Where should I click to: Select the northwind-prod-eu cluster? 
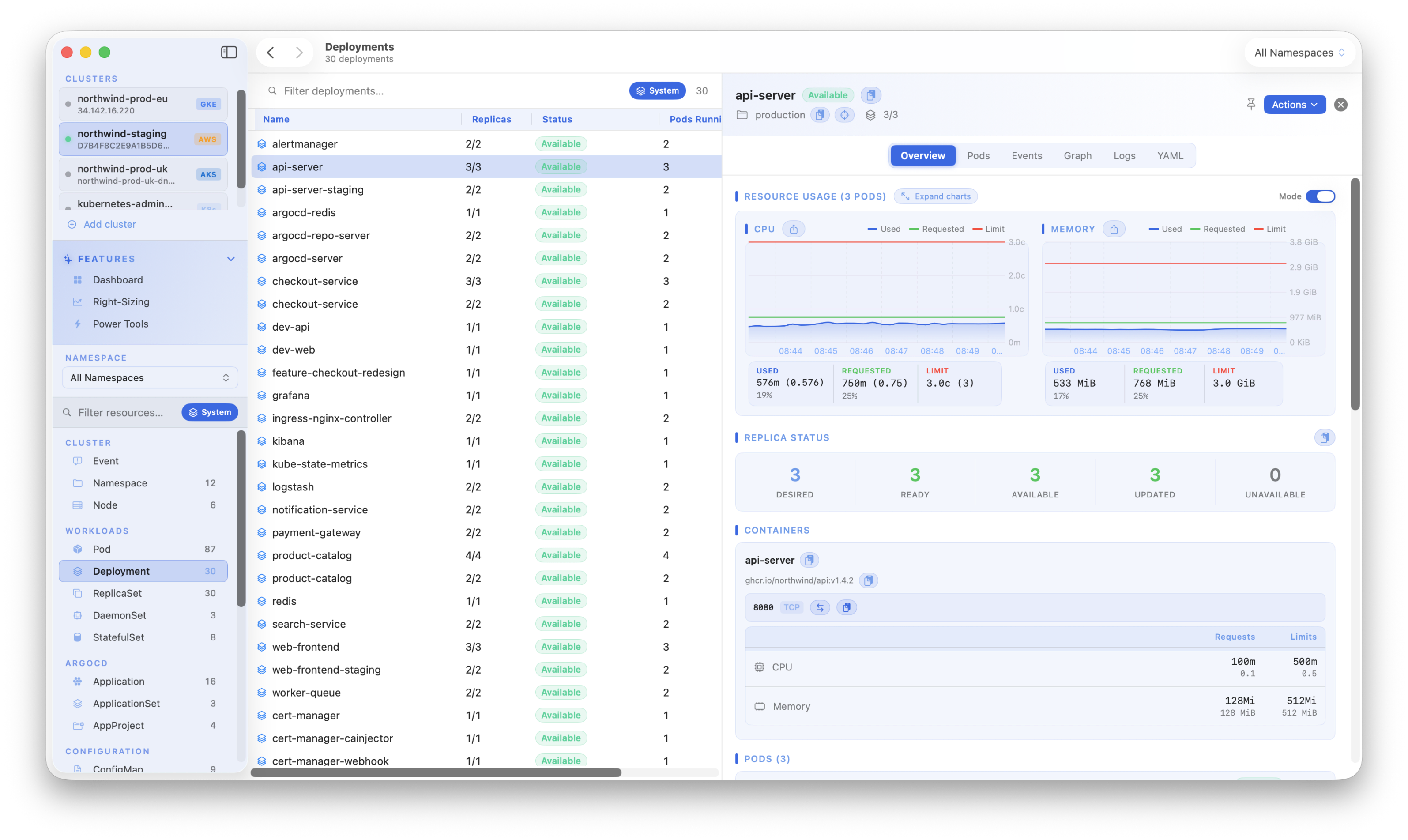pos(143,104)
